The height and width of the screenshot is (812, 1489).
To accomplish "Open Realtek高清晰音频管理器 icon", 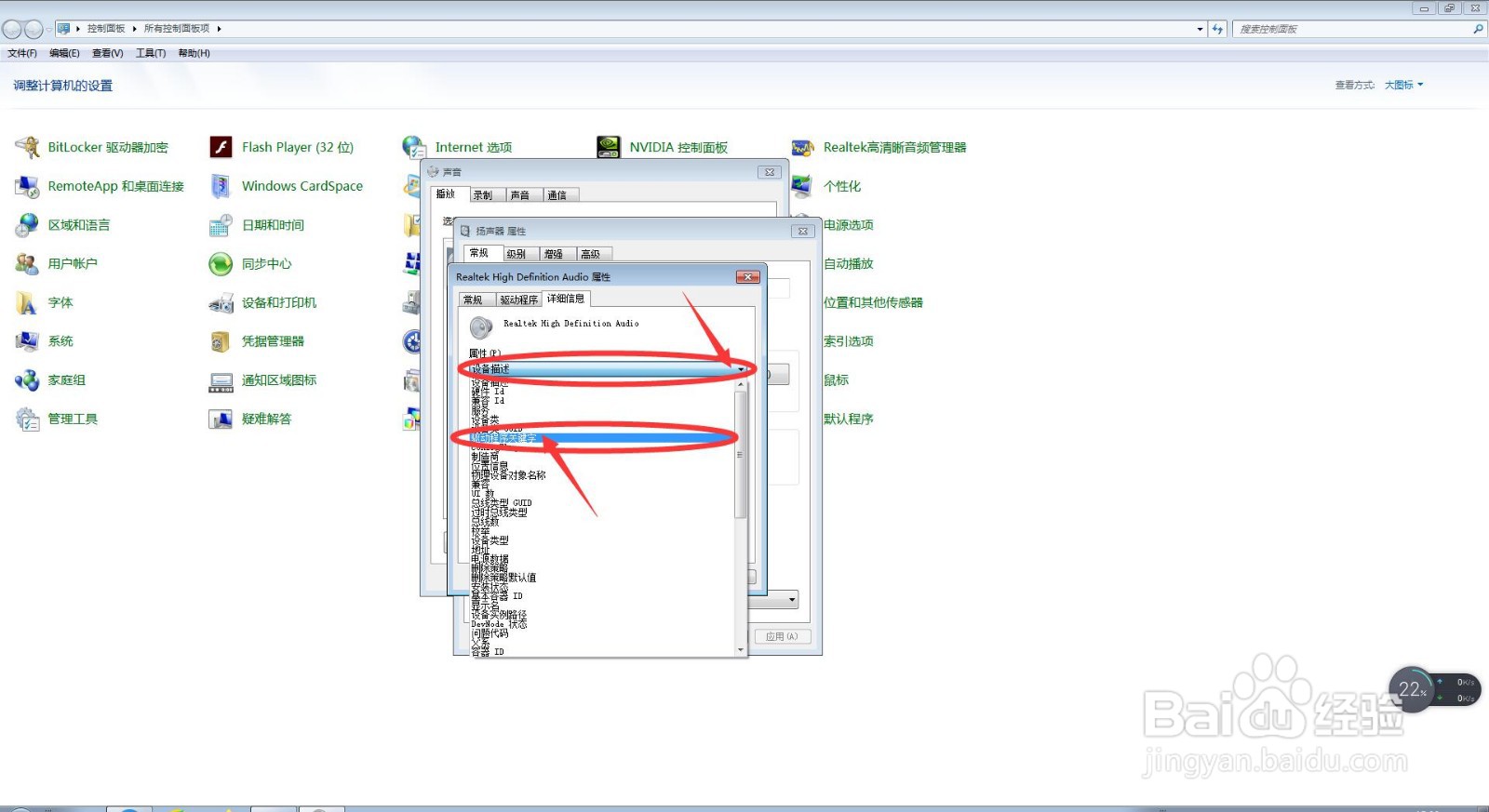I will [803, 147].
